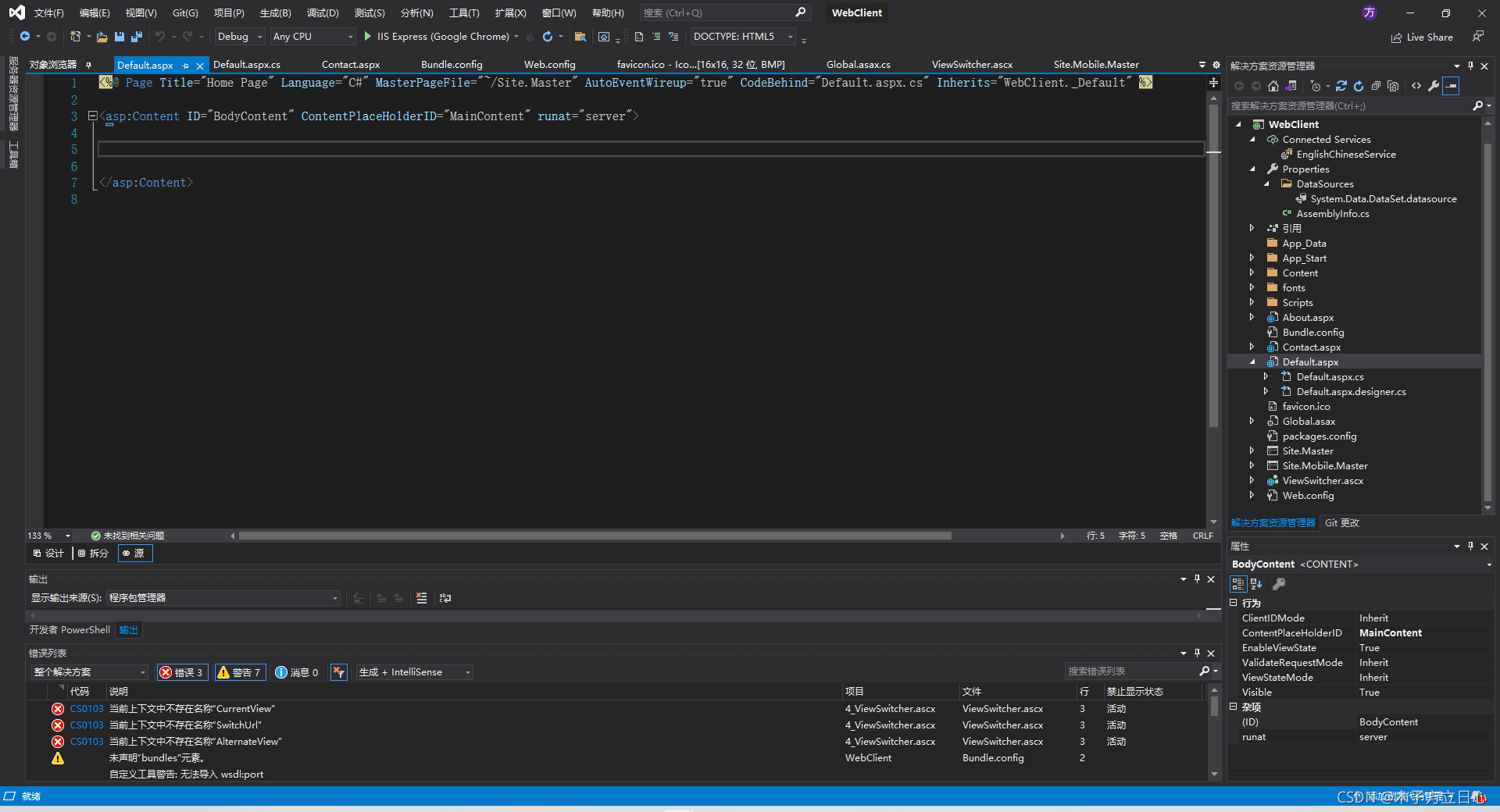Start debugging with the green play icon

click(368, 37)
